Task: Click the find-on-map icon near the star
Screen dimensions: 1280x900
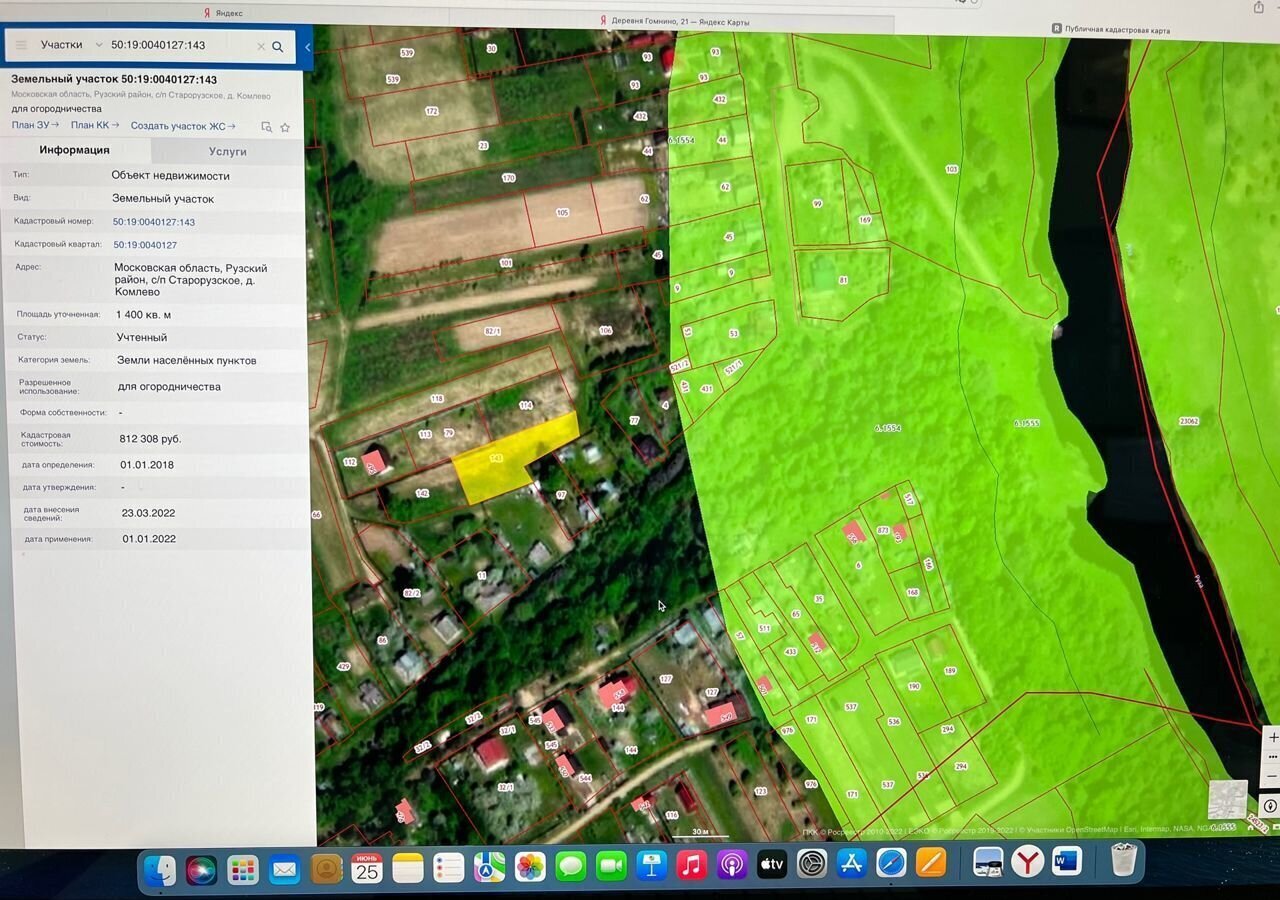Action: coord(266,127)
